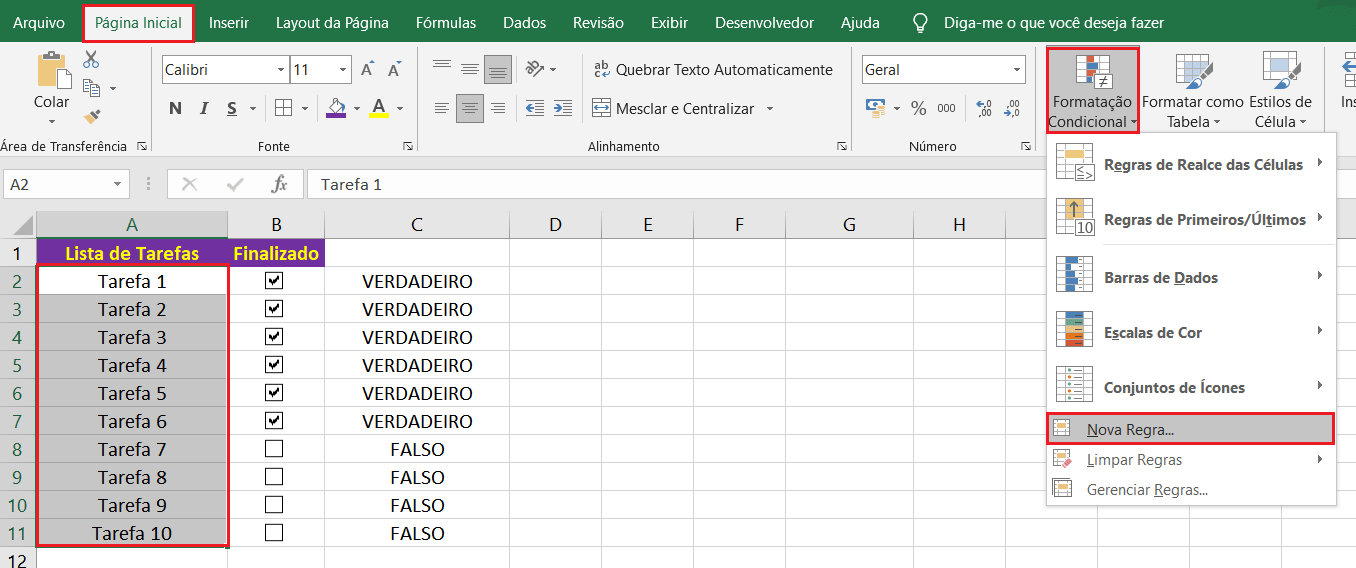Viewport: 1356px width, 568px height.
Task: Apply italic formatting with I button
Action: (204, 108)
